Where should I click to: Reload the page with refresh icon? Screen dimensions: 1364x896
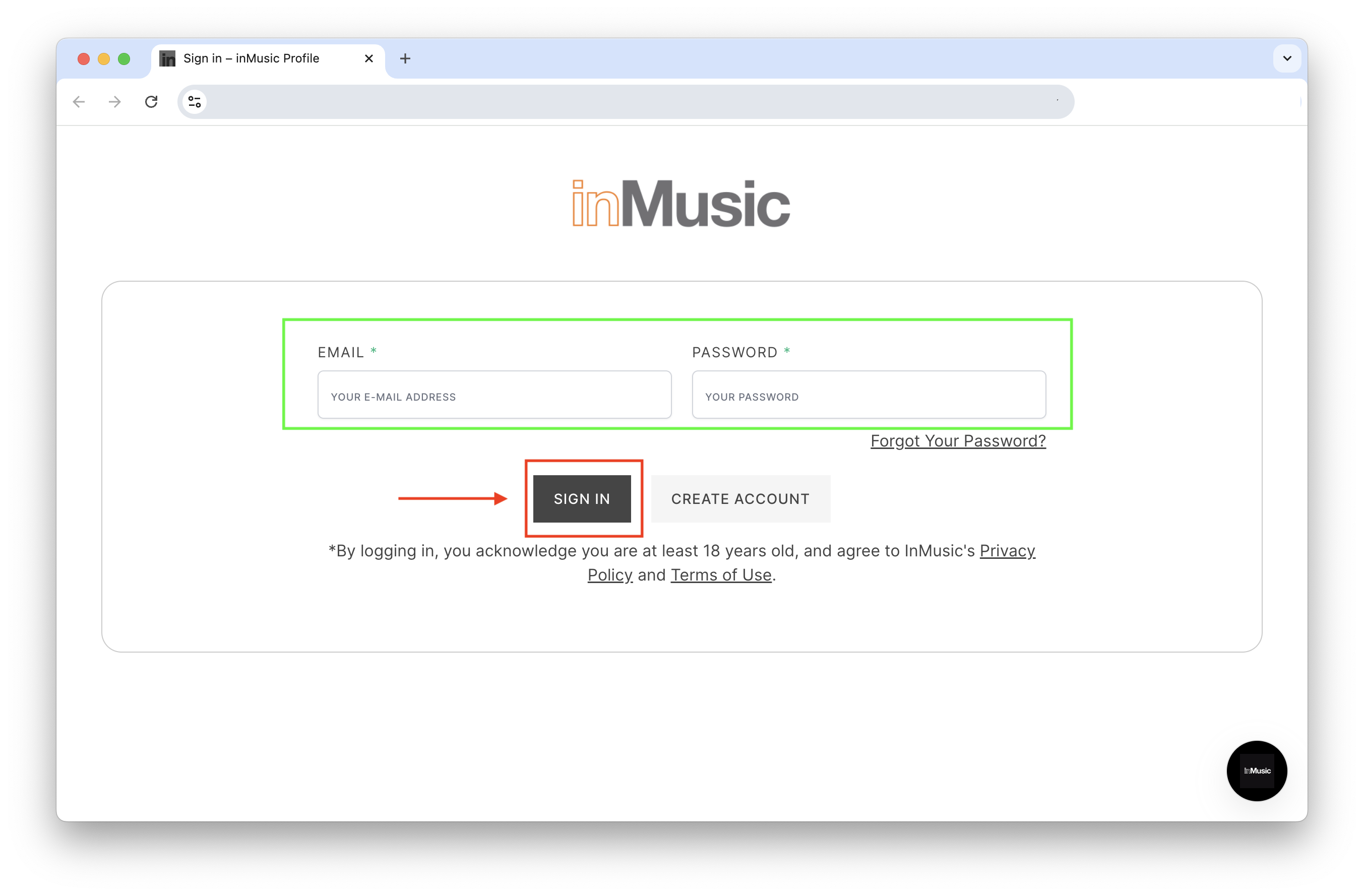[151, 102]
